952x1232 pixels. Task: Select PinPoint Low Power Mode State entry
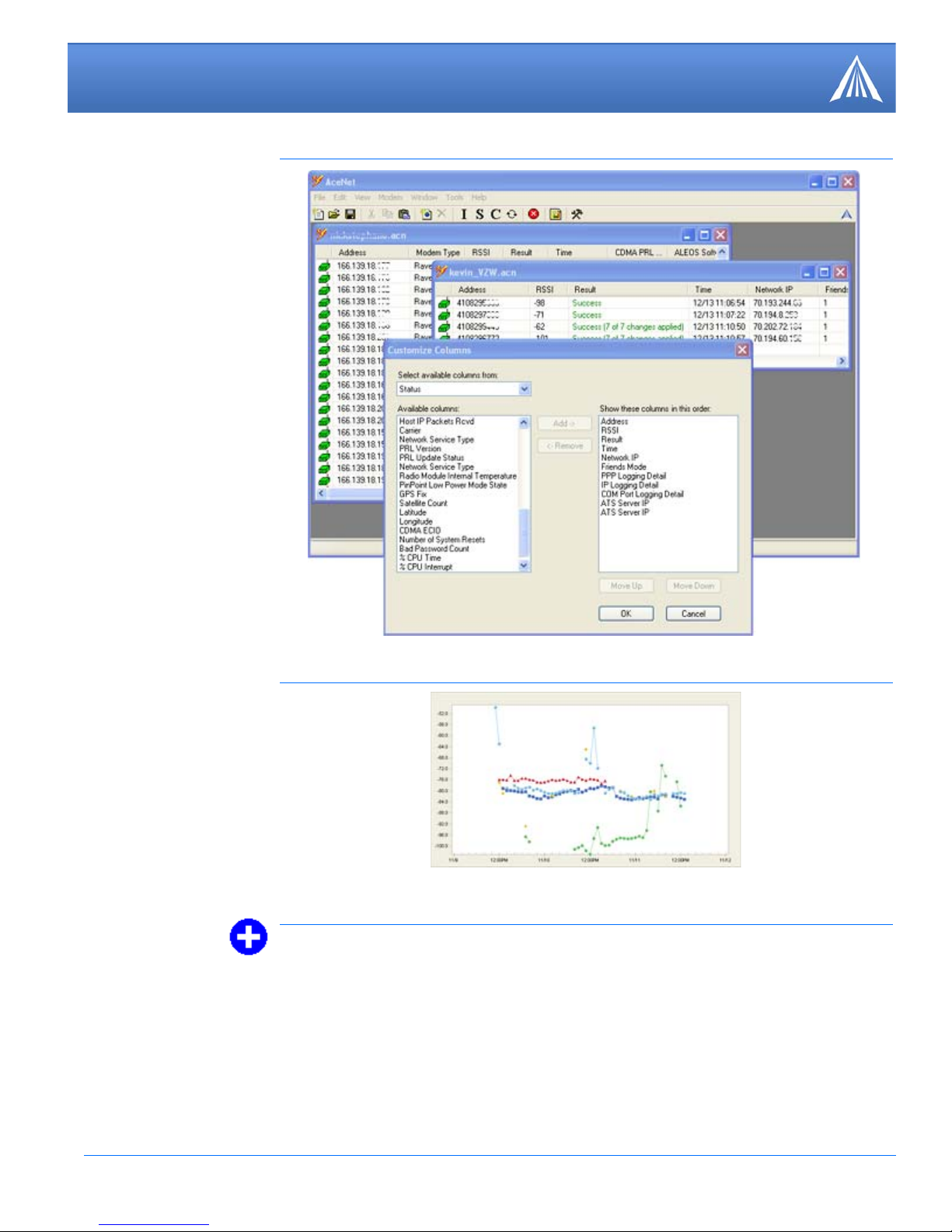(x=453, y=485)
